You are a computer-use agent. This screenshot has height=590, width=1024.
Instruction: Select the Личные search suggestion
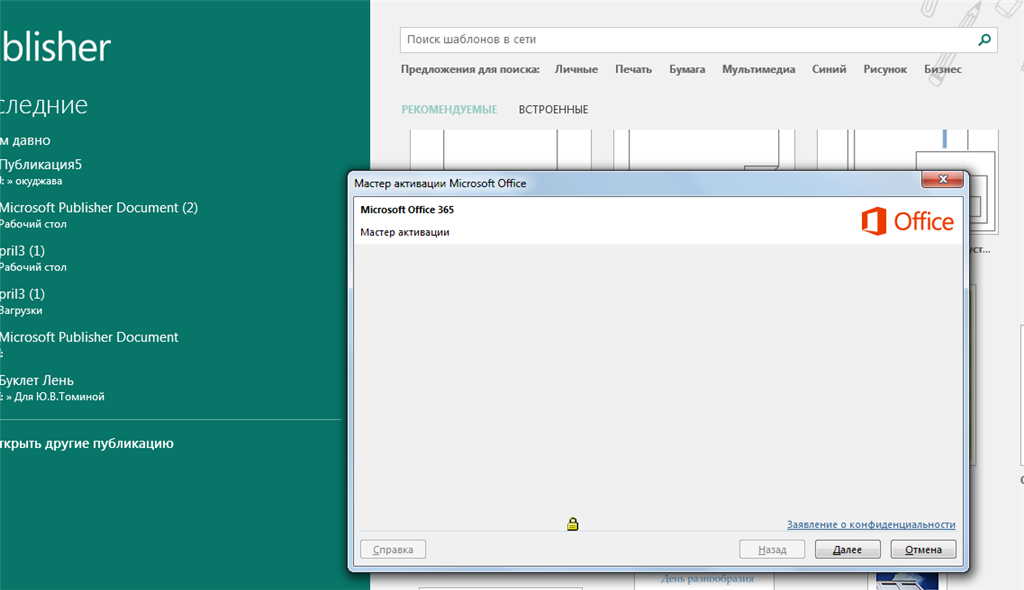[576, 69]
